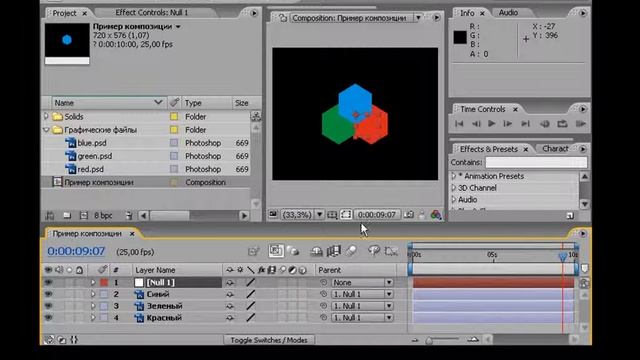Image resolution: width=640 pixels, height=360 pixels.
Task: Show channel with the RGB circles icon
Action: point(436,215)
